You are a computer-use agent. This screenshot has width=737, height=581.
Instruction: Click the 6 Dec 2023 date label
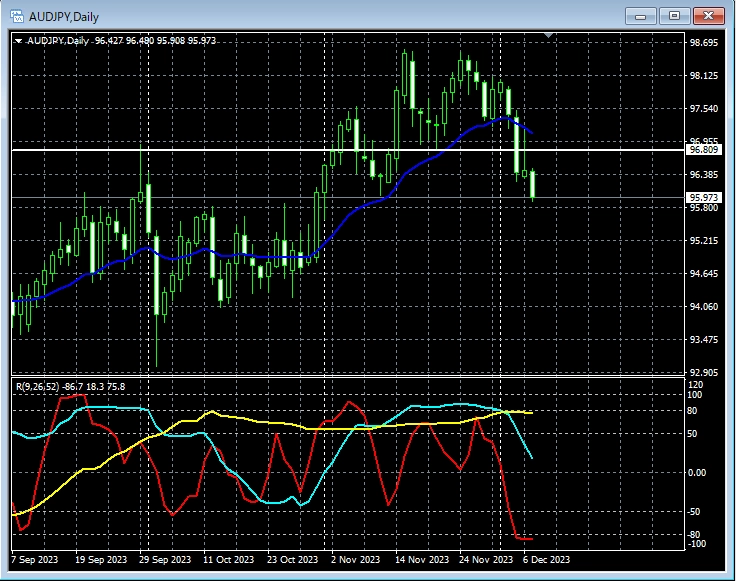click(x=546, y=560)
